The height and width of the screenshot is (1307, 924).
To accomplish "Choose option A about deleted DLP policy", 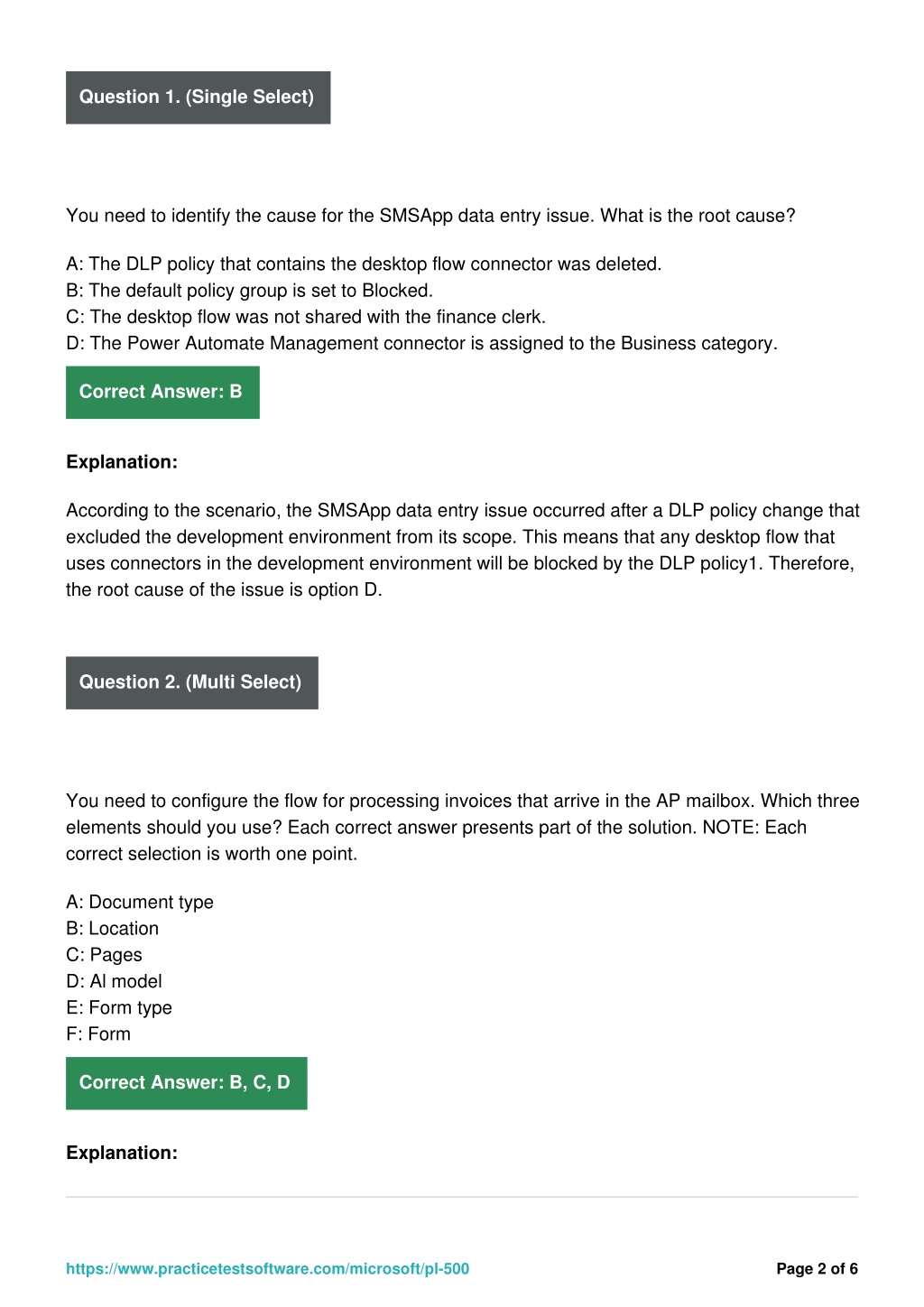I will coord(364,264).
